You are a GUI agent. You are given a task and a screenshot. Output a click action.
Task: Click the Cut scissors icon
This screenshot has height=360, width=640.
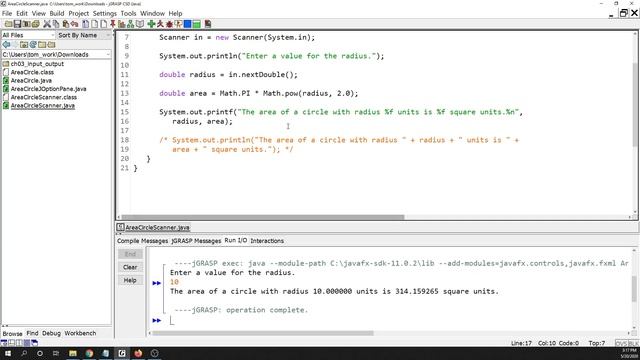[x=47, y=24]
